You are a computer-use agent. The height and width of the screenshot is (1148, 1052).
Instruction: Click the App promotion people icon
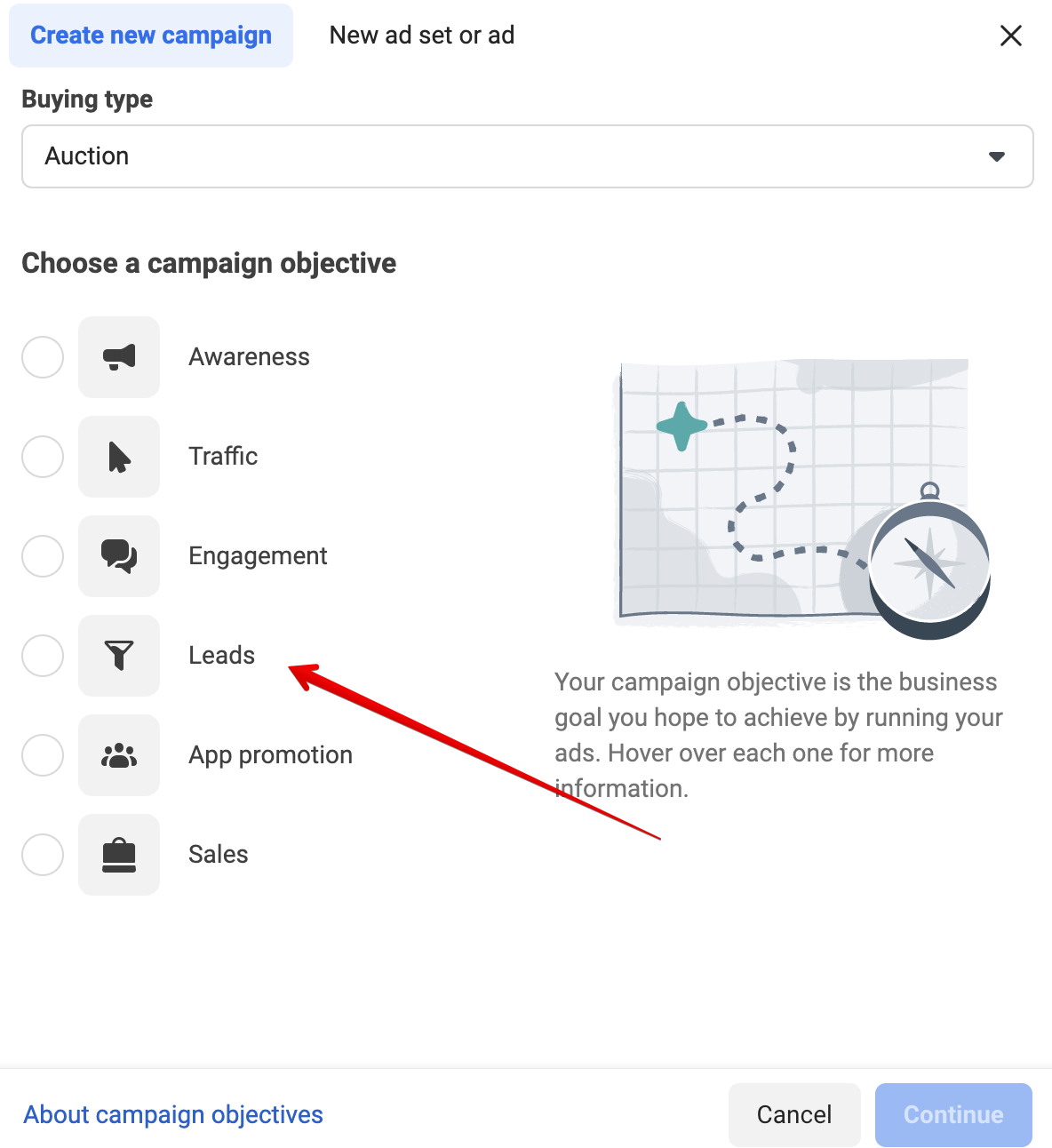[x=119, y=755]
